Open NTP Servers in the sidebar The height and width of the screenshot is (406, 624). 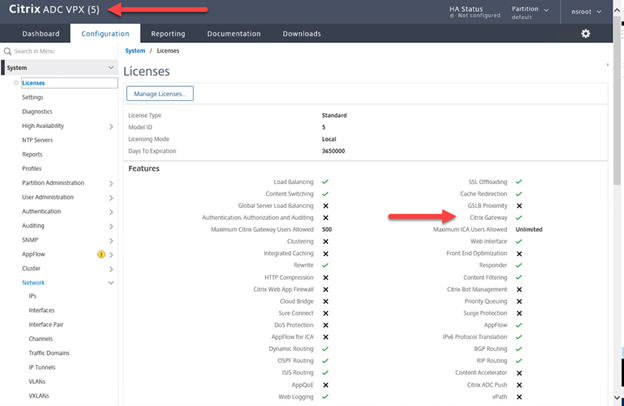tap(37, 140)
